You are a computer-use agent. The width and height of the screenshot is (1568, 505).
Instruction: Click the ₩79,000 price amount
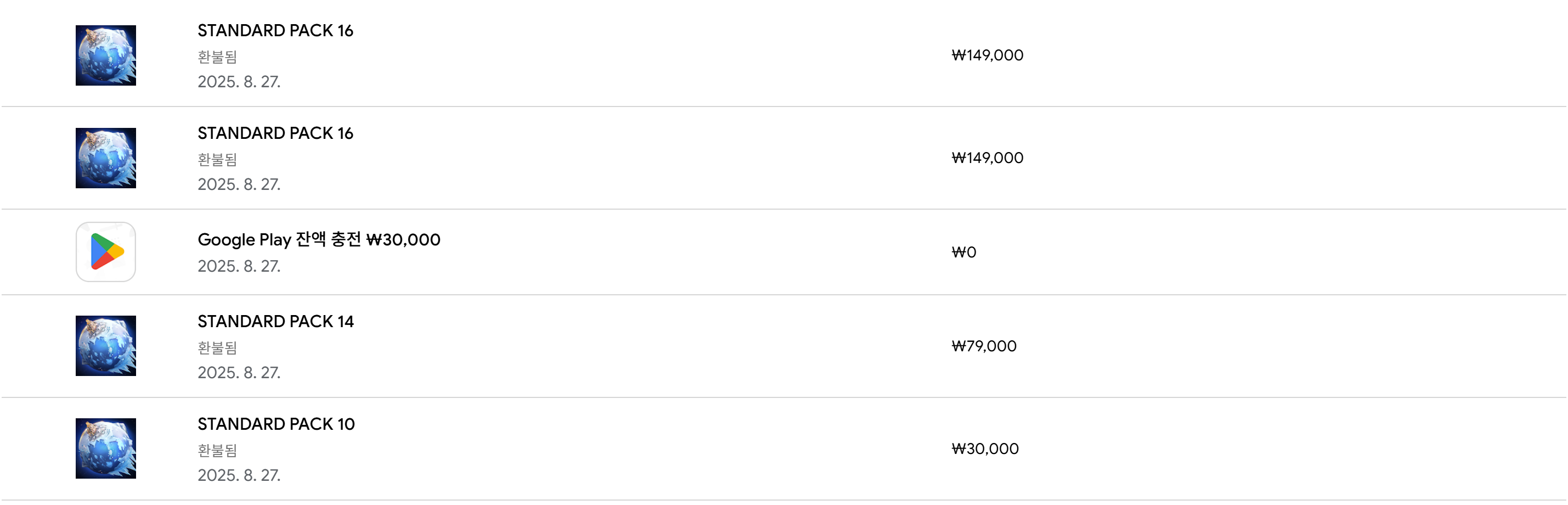coord(984,346)
